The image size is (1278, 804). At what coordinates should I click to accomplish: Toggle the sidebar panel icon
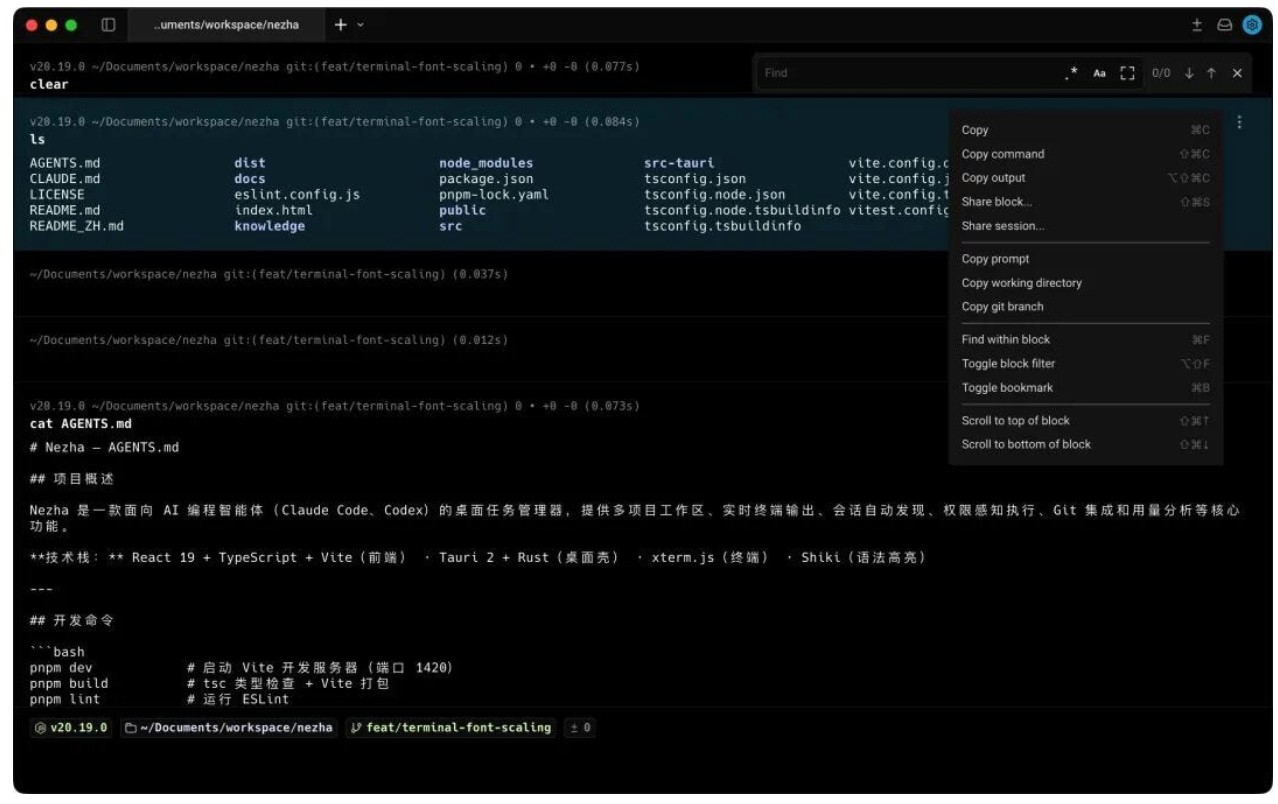click(x=108, y=25)
